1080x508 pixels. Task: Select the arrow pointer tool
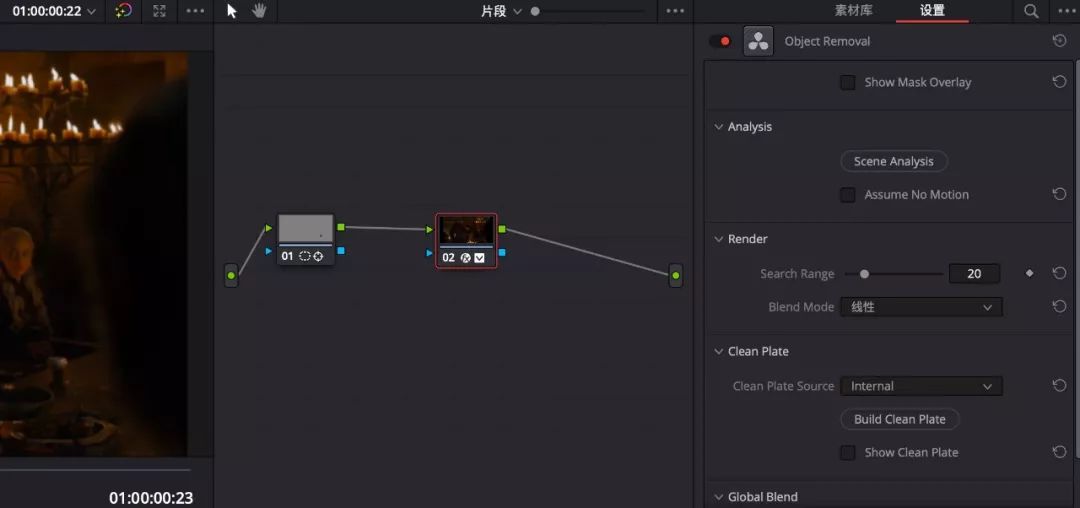(232, 11)
